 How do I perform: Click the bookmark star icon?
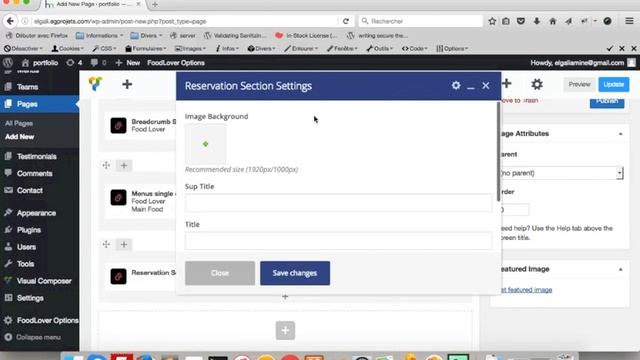tap(492, 21)
